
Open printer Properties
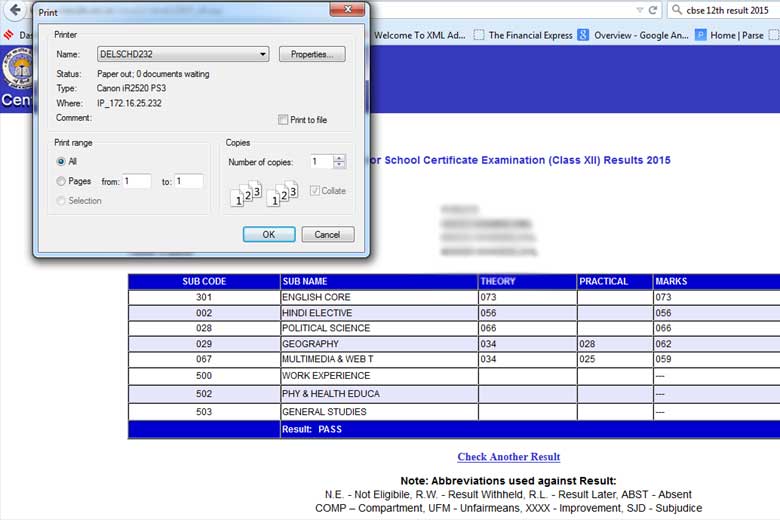point(312,54)
